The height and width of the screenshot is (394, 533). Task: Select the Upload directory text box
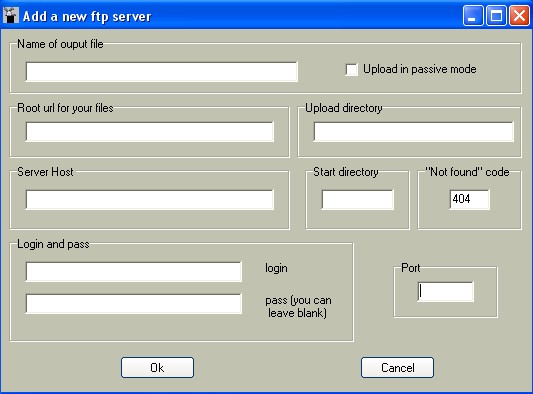point(414,132)
